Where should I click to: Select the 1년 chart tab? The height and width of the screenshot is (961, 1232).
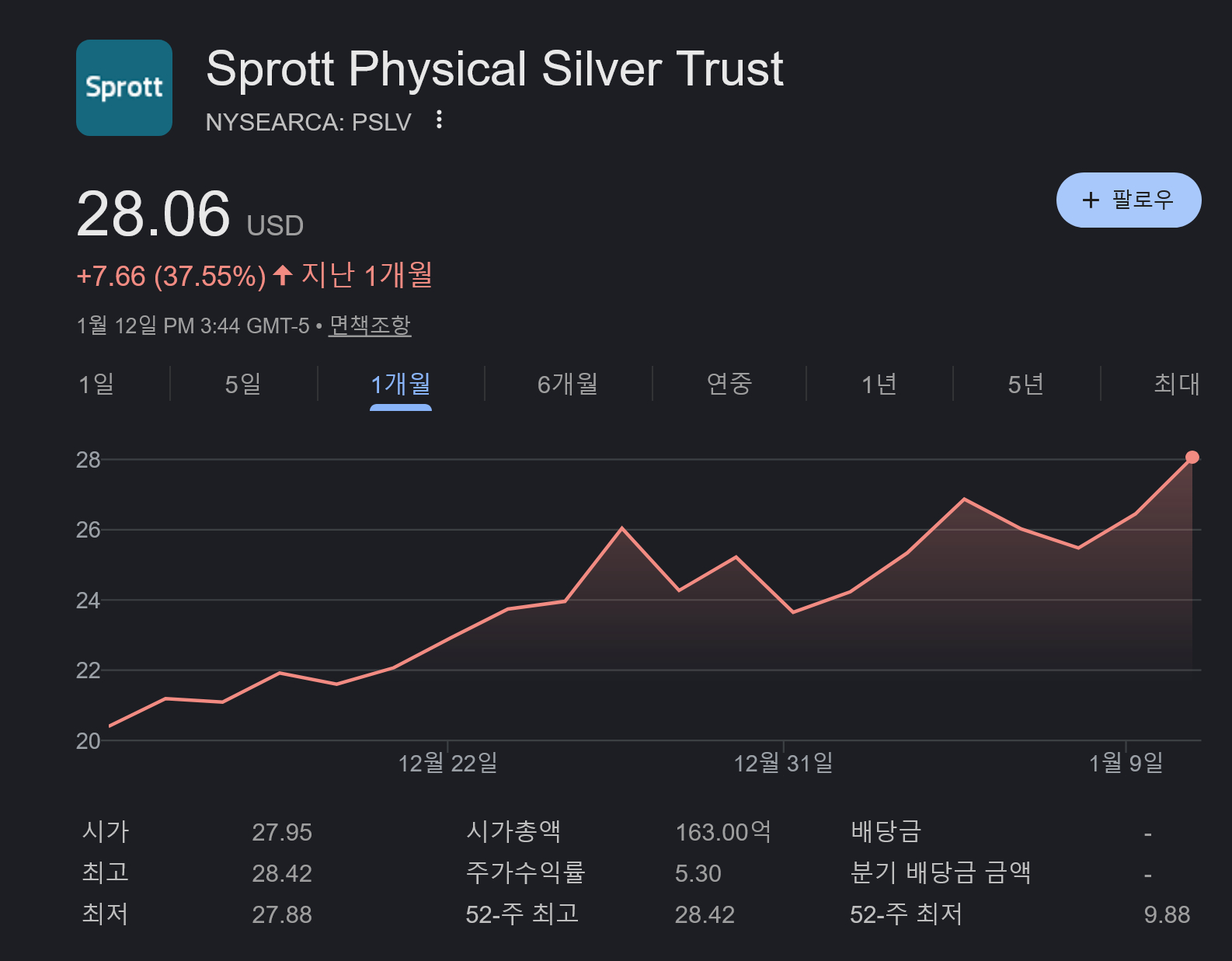pyautogui.click(x=879, y=384)
